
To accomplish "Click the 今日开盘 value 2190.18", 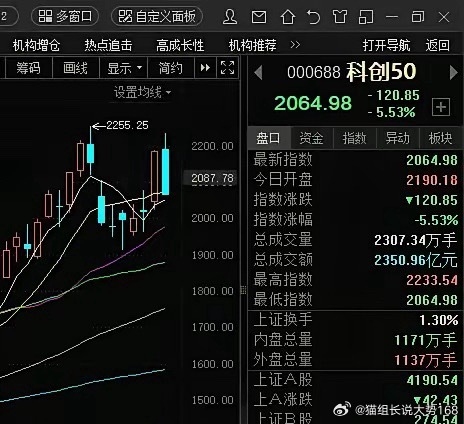I will (x=432, y=180).
